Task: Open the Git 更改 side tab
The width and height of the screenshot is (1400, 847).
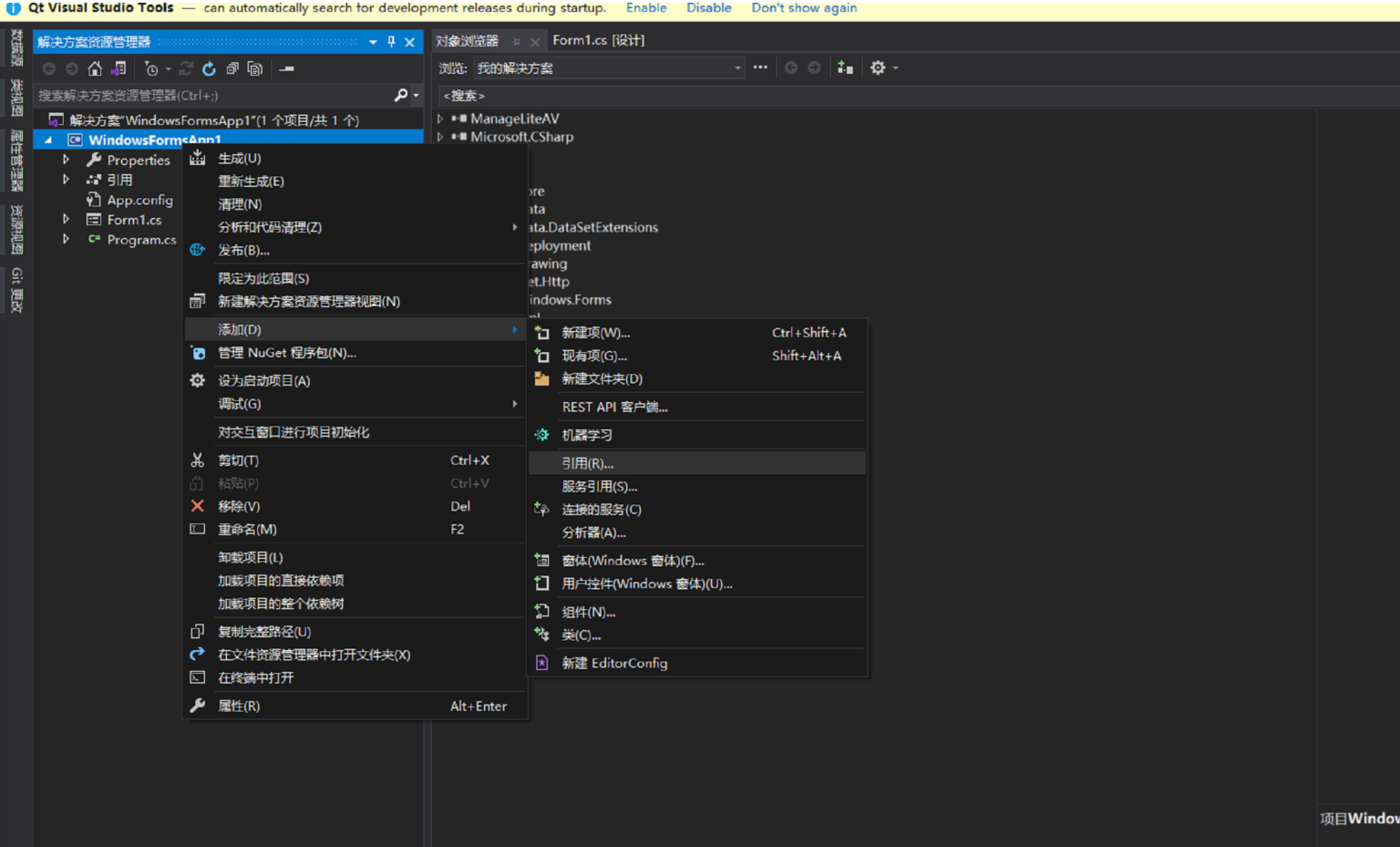Action: 16,290
